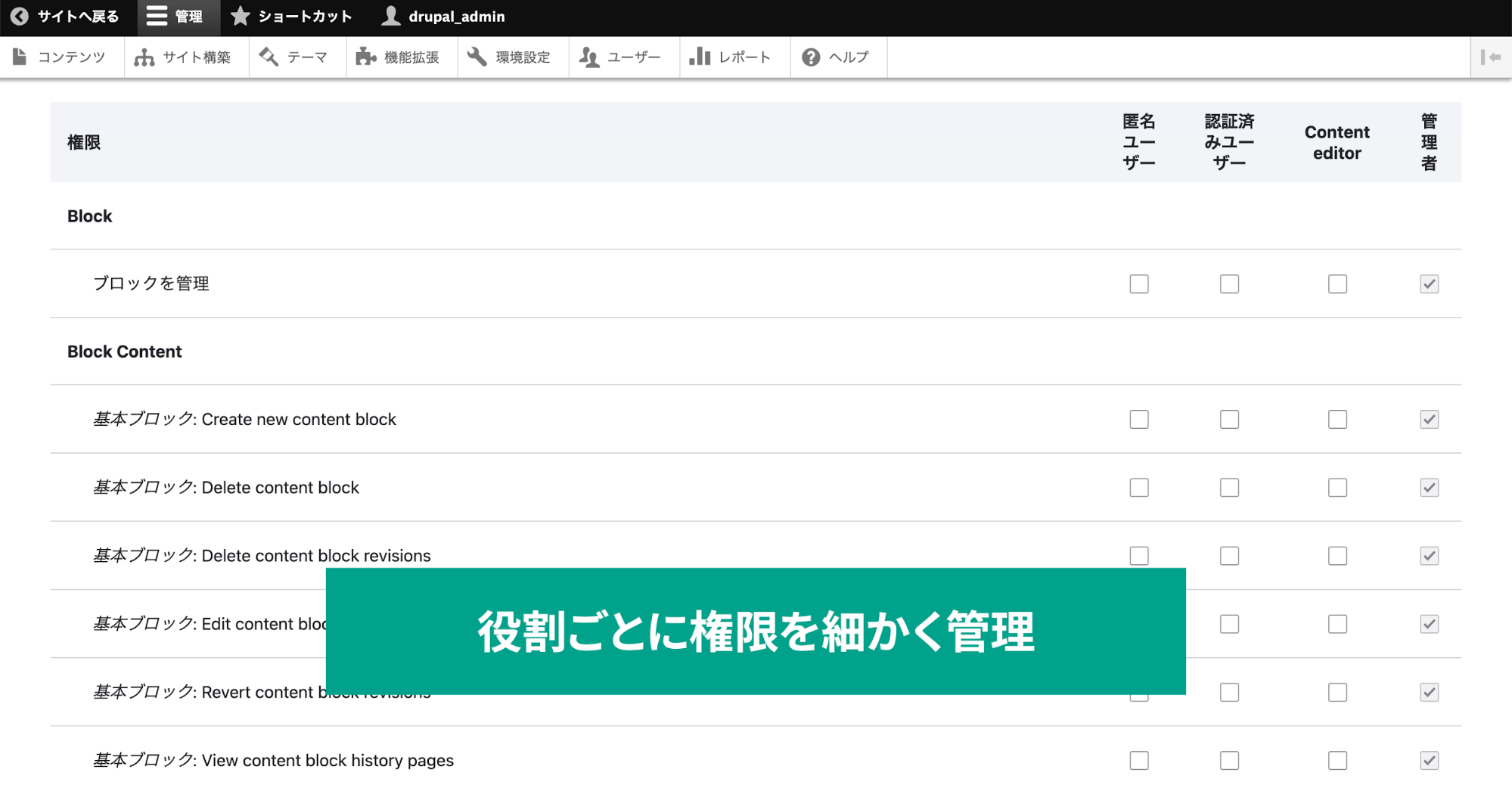This screenshot has height=788, width=1512.
Task: Click the ユーザー people icon
Action: pos(588,57)
